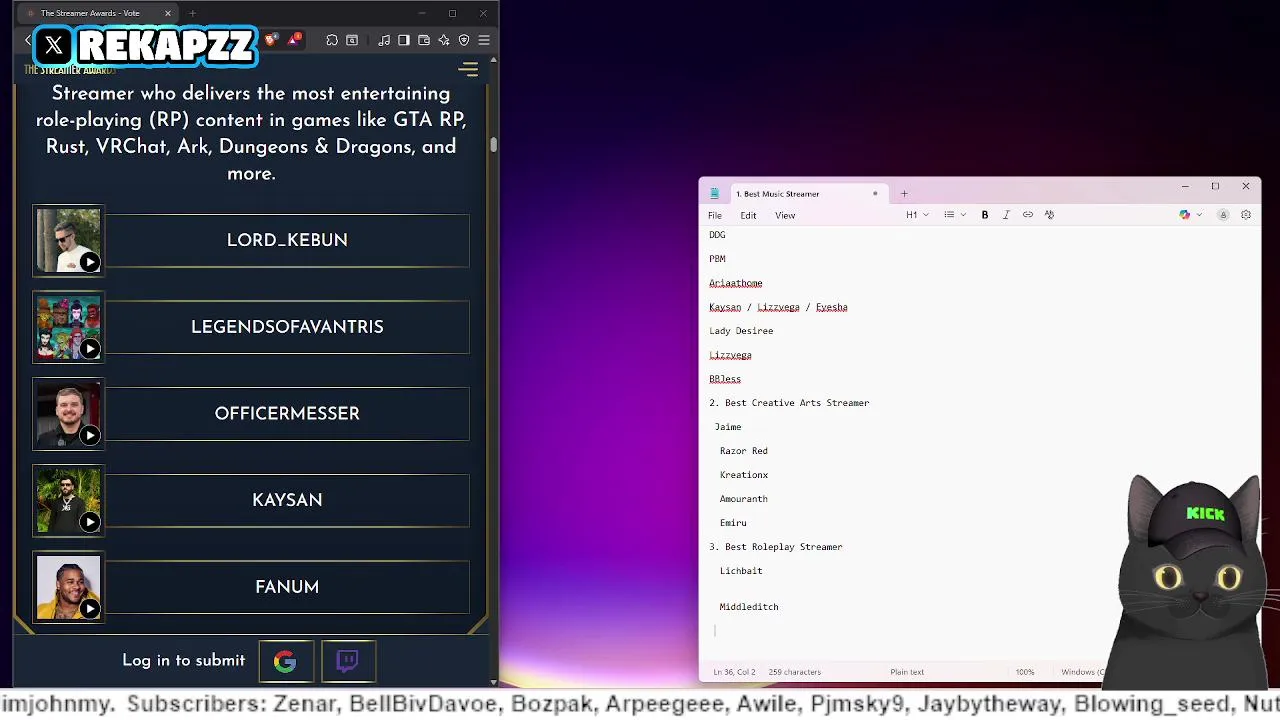Viewport: 1280px width, 720px height.
Task: Open the browser extensions puzzle icon
Action: point(332,40)
